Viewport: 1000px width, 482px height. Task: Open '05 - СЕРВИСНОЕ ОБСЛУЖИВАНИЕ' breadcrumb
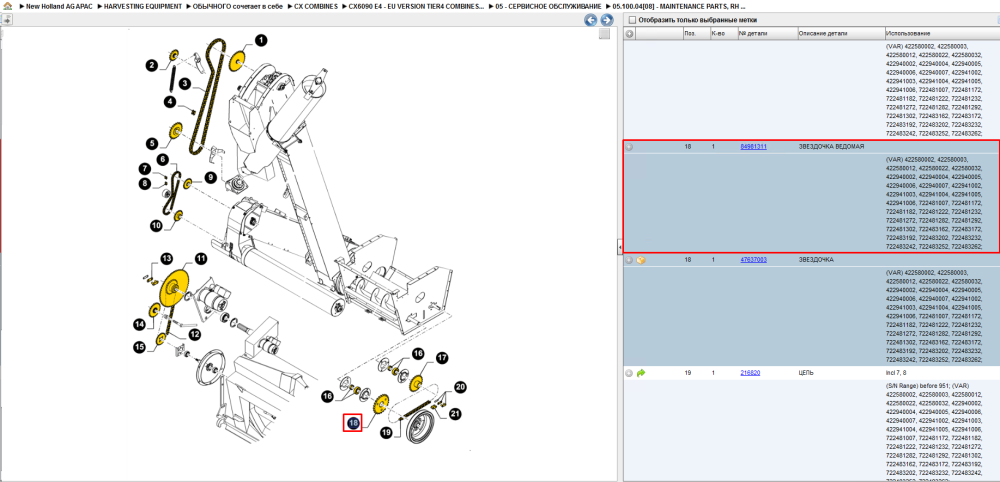[x=548, y=6]
